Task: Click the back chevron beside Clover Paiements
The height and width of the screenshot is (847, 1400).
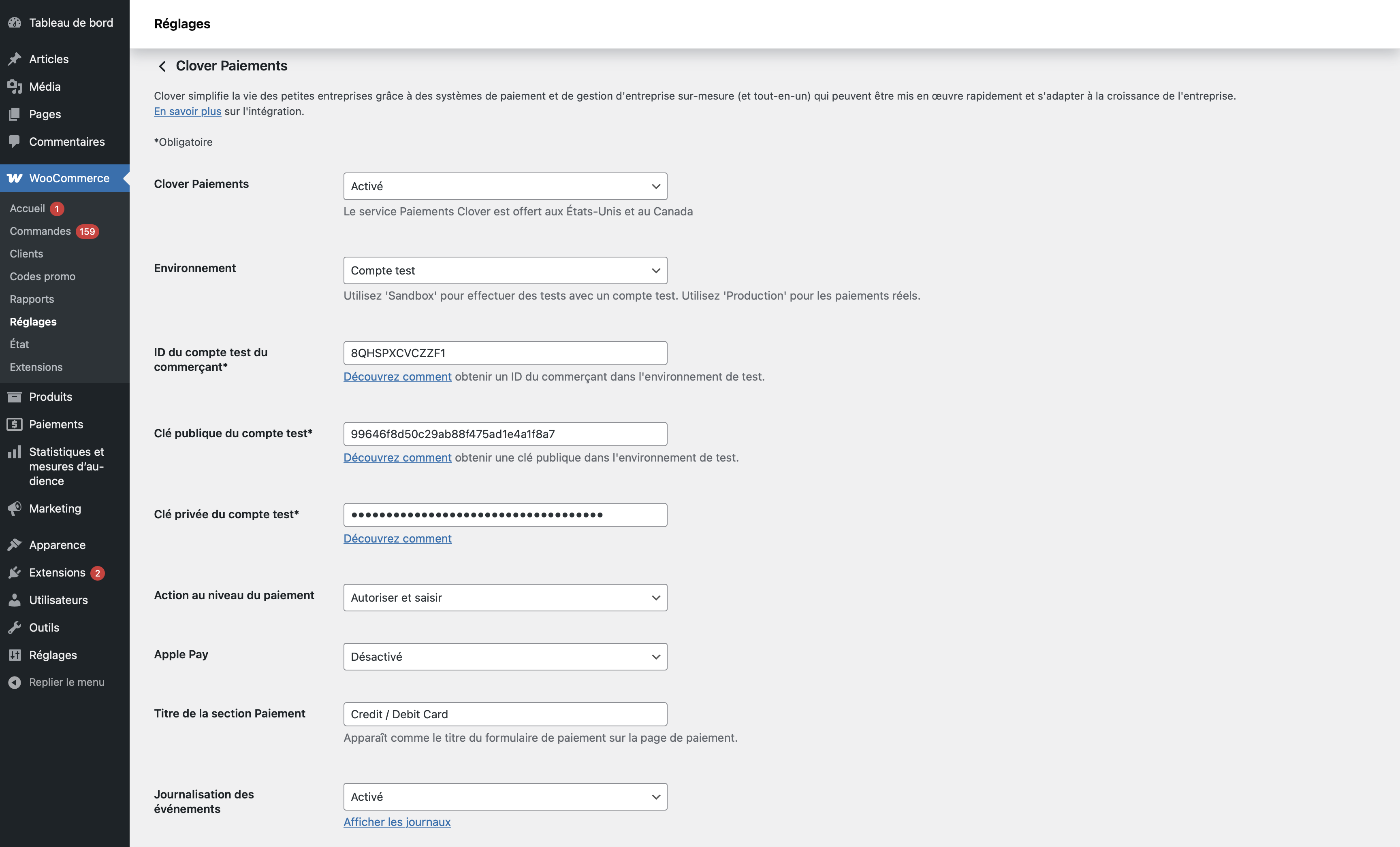Action: tap(162, 66)
